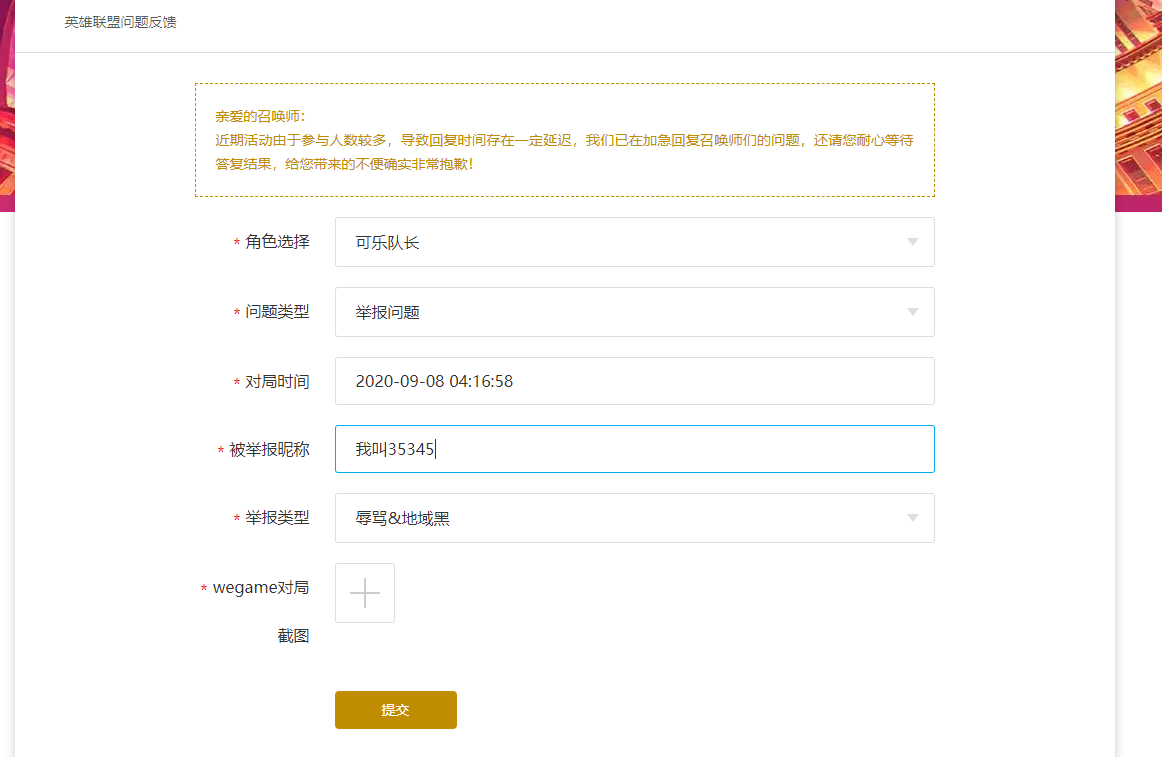Viewport: 1162px width, 757px height.
Task: Expand the 举报类型 dropdown
Action: [911, 518]
